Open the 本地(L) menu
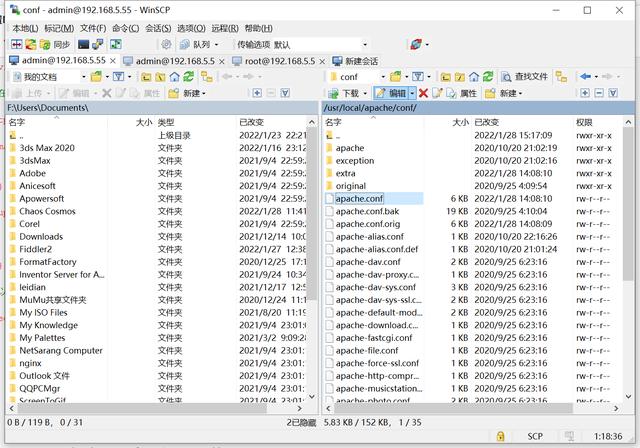 click(25, 28)
